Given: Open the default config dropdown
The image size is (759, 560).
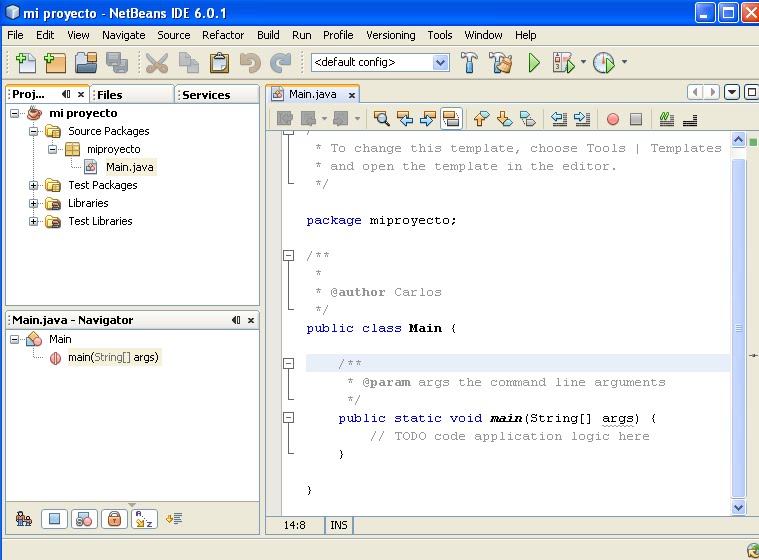Looking at the screenshot, I should pos(440,62).
